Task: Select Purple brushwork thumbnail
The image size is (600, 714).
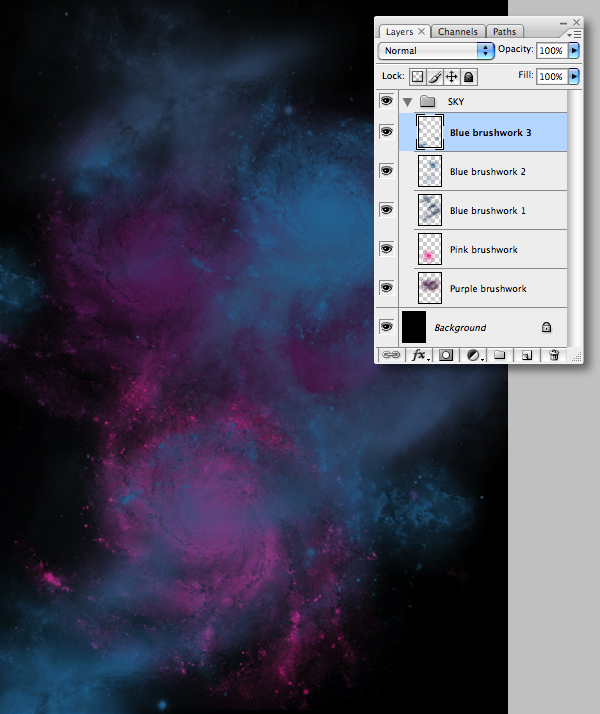Action: point(430,288)
